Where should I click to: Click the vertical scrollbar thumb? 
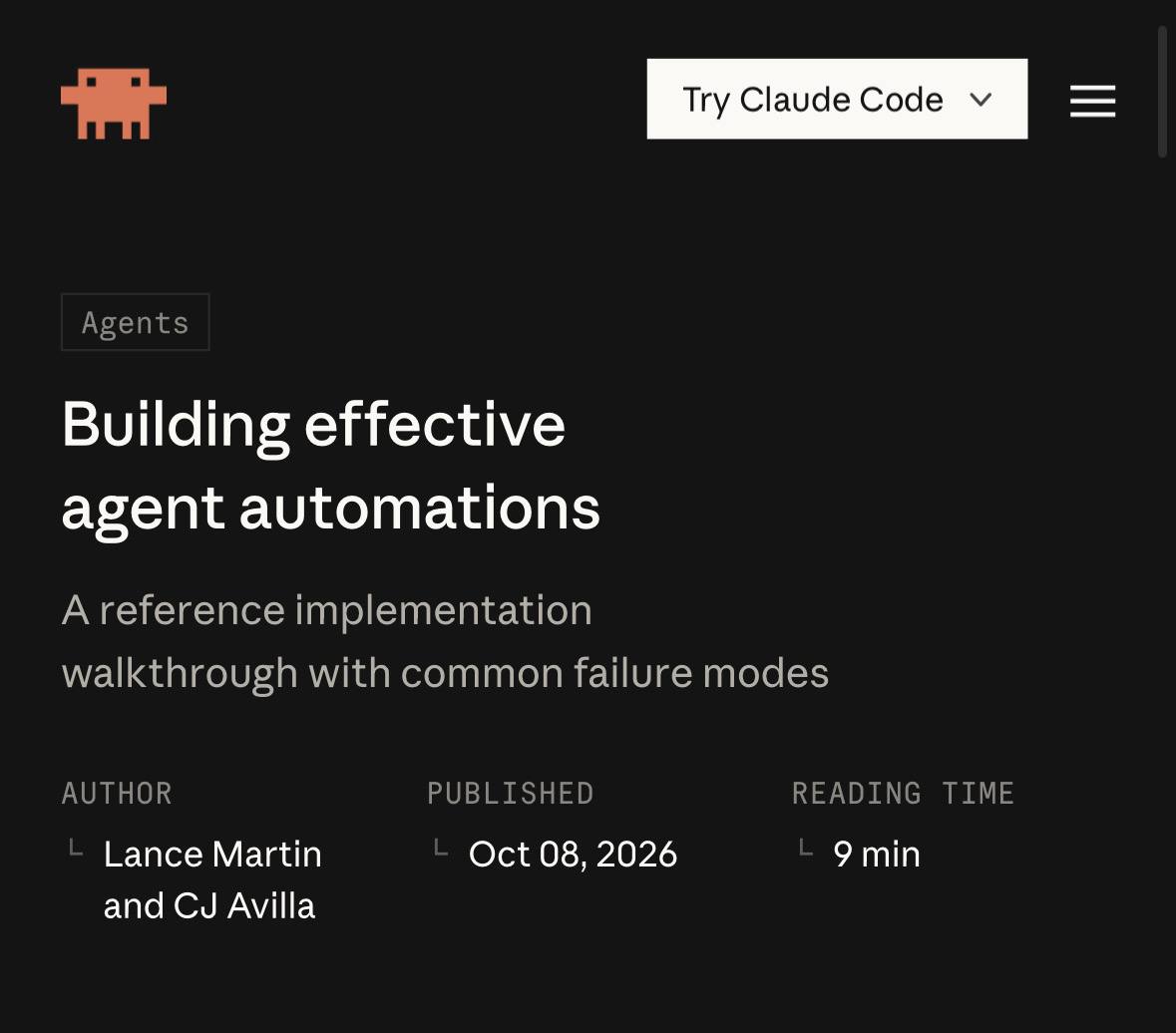(x=1162, y=92)
